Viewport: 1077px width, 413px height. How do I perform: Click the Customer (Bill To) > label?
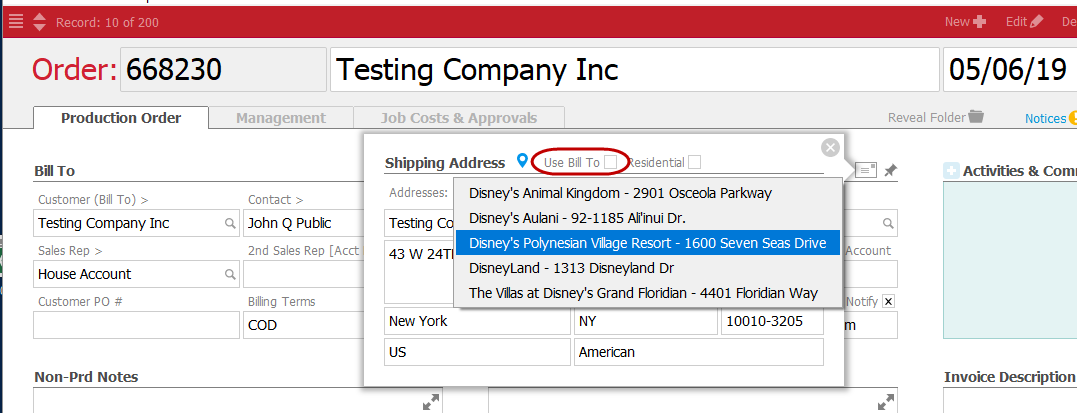click(x=93, y=200)
